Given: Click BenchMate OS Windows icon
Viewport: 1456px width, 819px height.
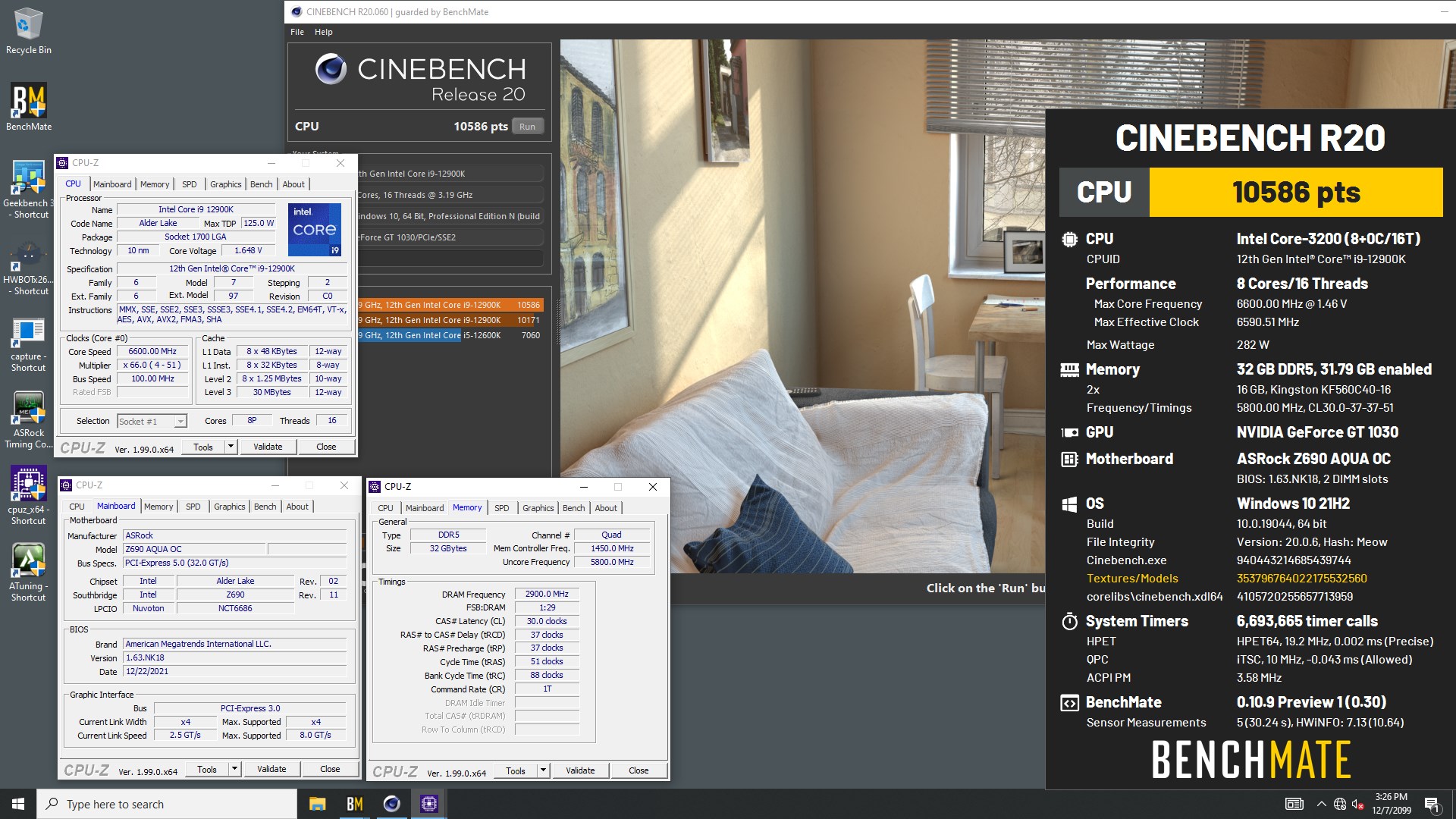Looking at the screenshot, I should tap(1069, 504).
